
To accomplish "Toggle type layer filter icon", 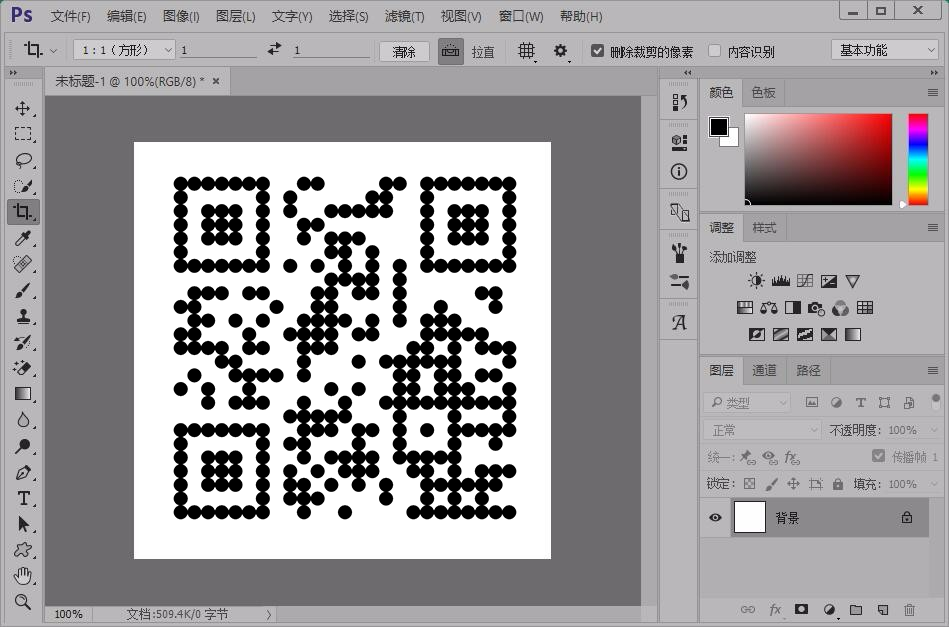I will pos(860,402).
